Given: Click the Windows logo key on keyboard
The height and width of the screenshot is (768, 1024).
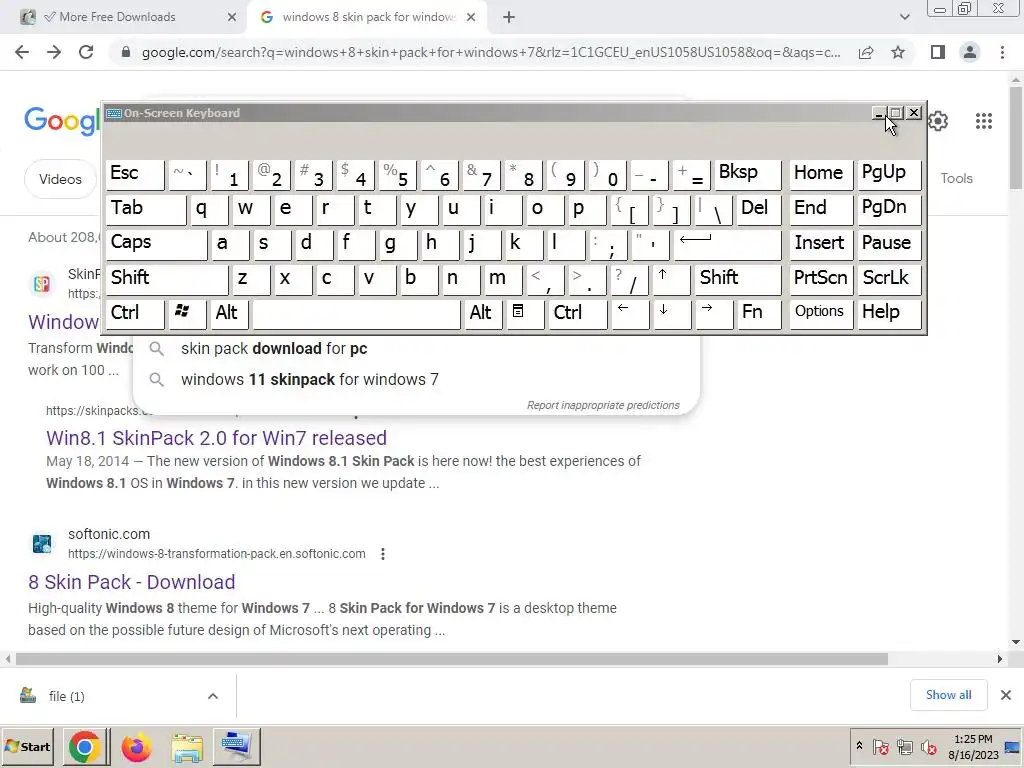Looking at the screenshot, I should coord(187,314).
